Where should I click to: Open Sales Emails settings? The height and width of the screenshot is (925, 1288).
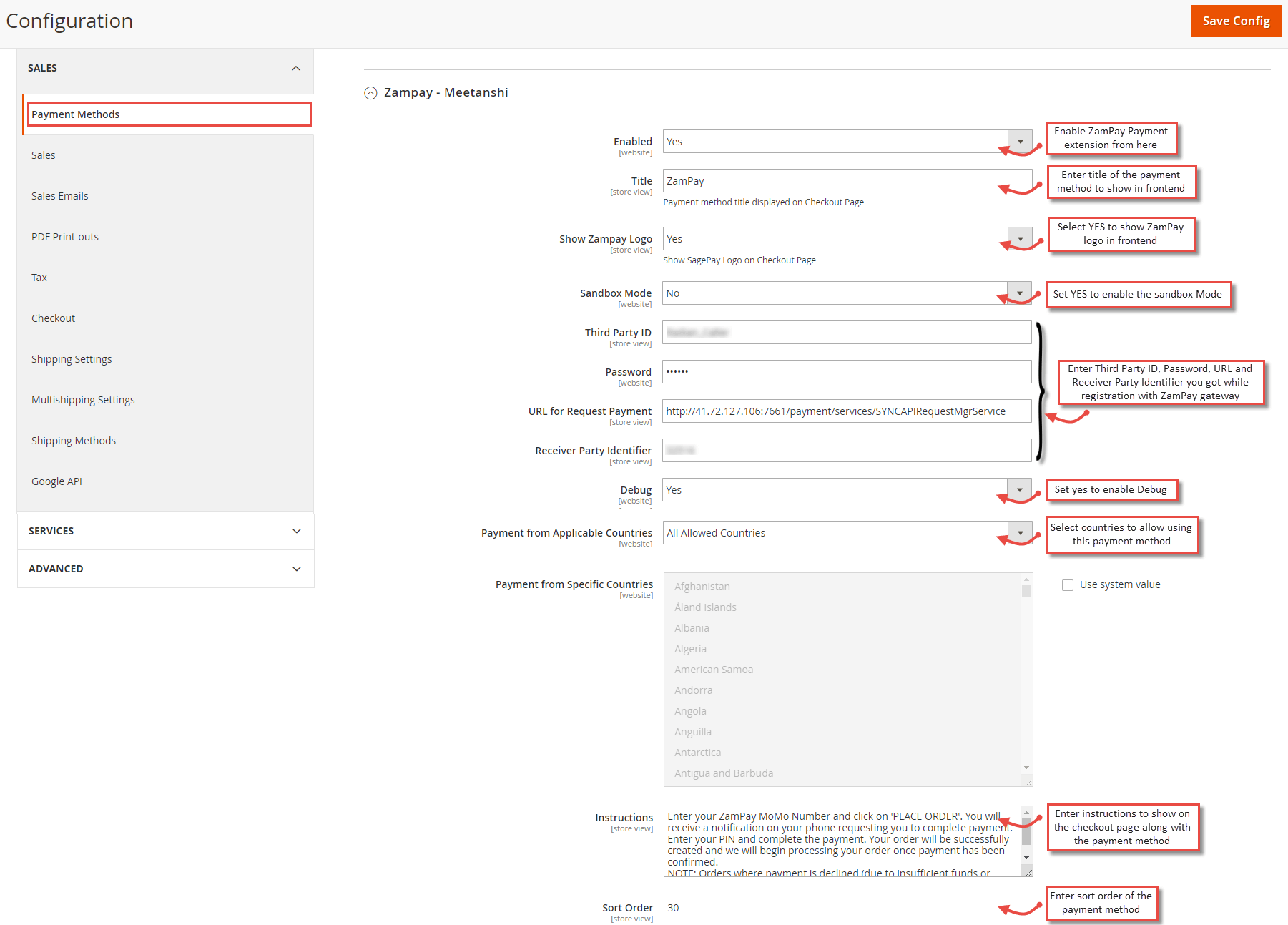pyautogui.click(x=60, y=196)
